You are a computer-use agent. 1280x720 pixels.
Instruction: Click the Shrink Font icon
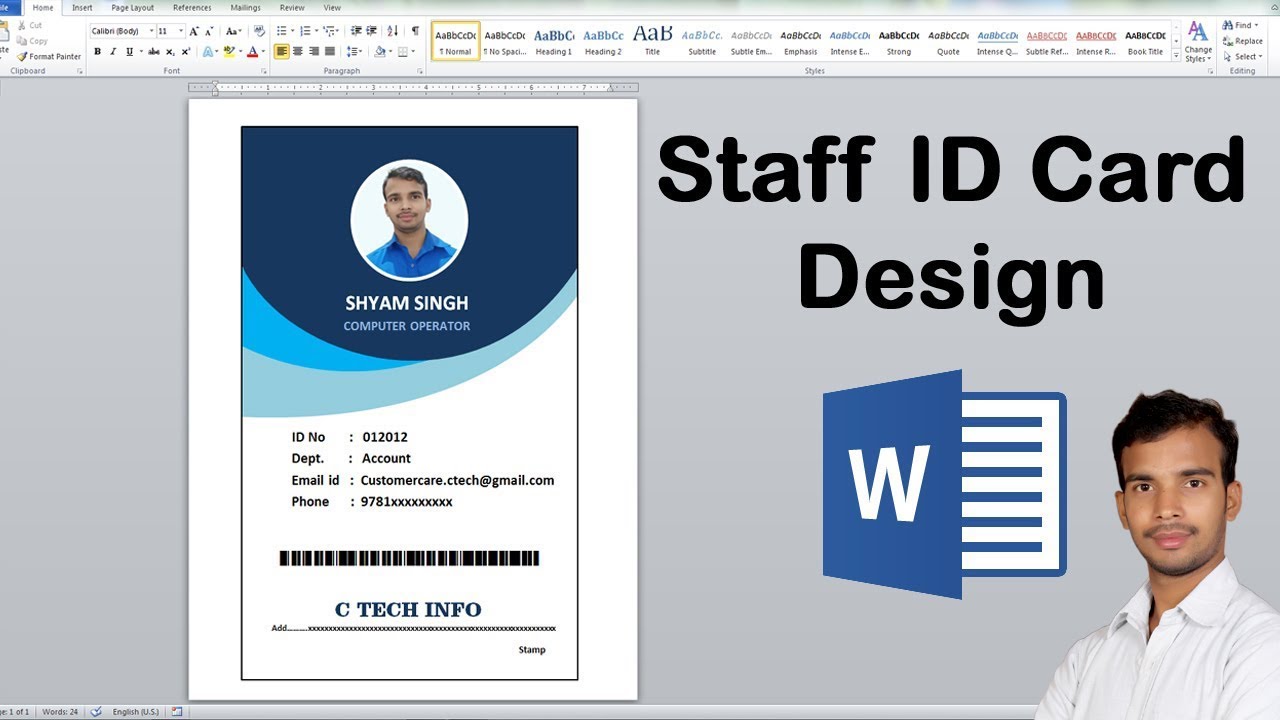(x=209, y=31)
